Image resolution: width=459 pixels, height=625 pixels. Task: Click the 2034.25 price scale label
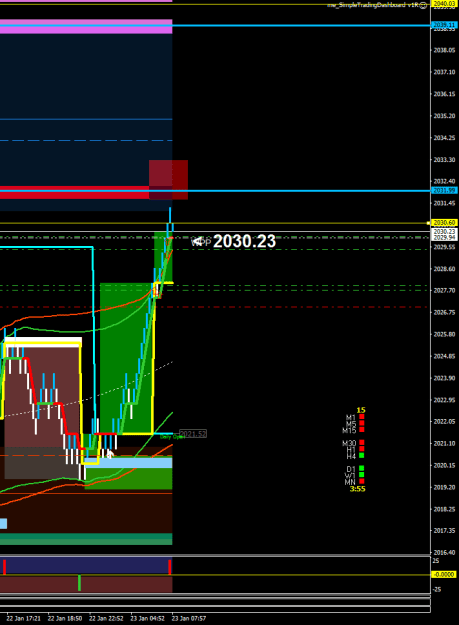point(444,138)
